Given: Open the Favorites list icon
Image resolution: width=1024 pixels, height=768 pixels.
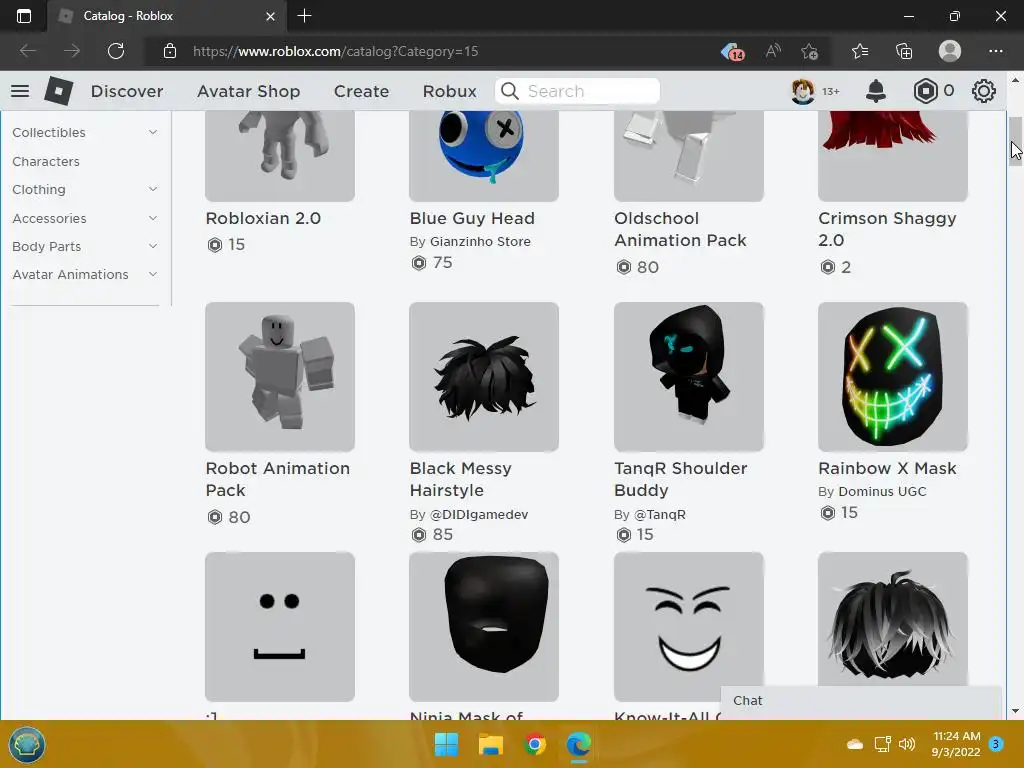Looking at the screenshot, I should click(x=860, y=51).
